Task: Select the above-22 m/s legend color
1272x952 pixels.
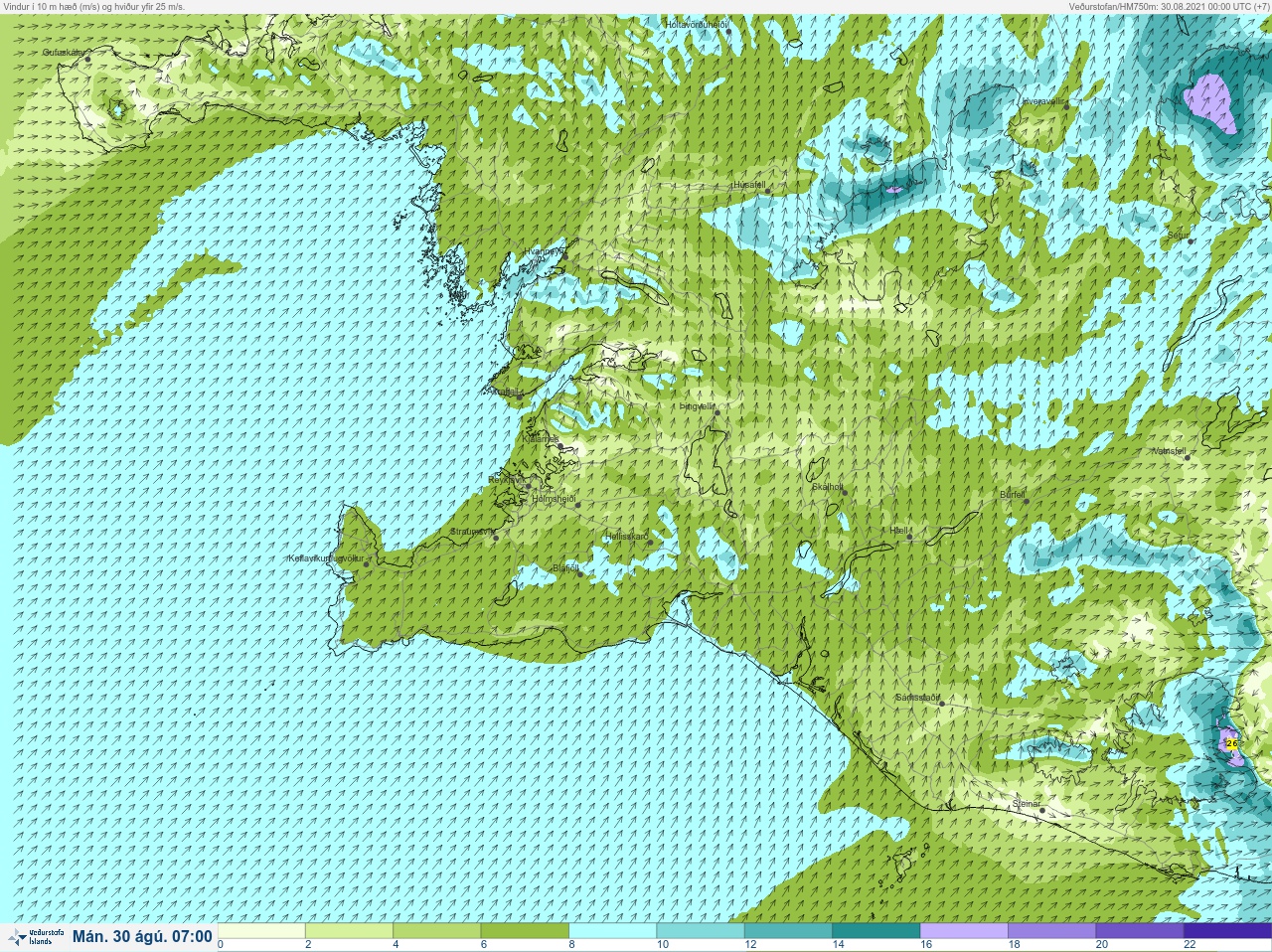Action: 1227,931
